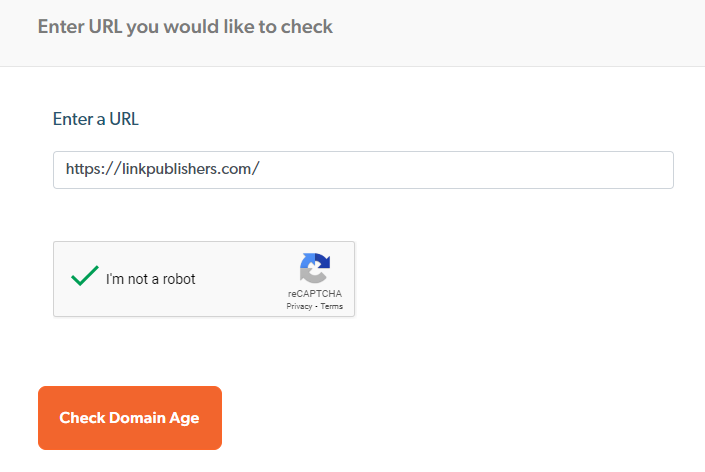Viewport: 705px width, 472px height.
Task: Click the "https://" prefix in the URL field
Action: point(87,170)
